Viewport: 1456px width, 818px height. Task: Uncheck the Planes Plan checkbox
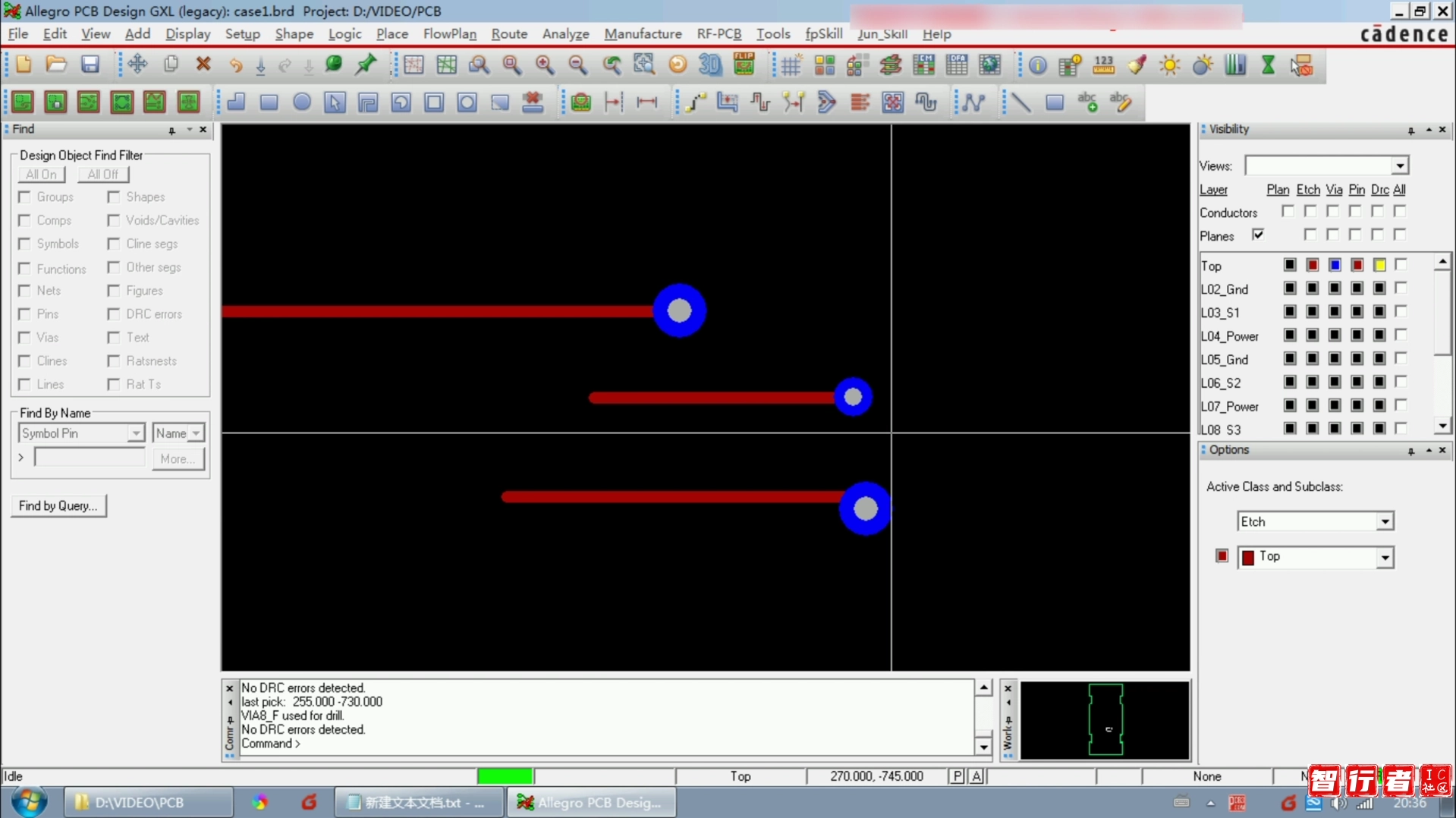point(1258,234)
